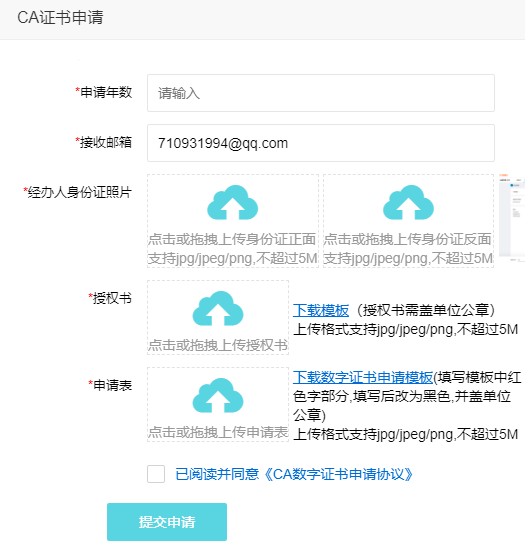Click 点击或拖拽上传申请表 text

click(x=218, y=432)
